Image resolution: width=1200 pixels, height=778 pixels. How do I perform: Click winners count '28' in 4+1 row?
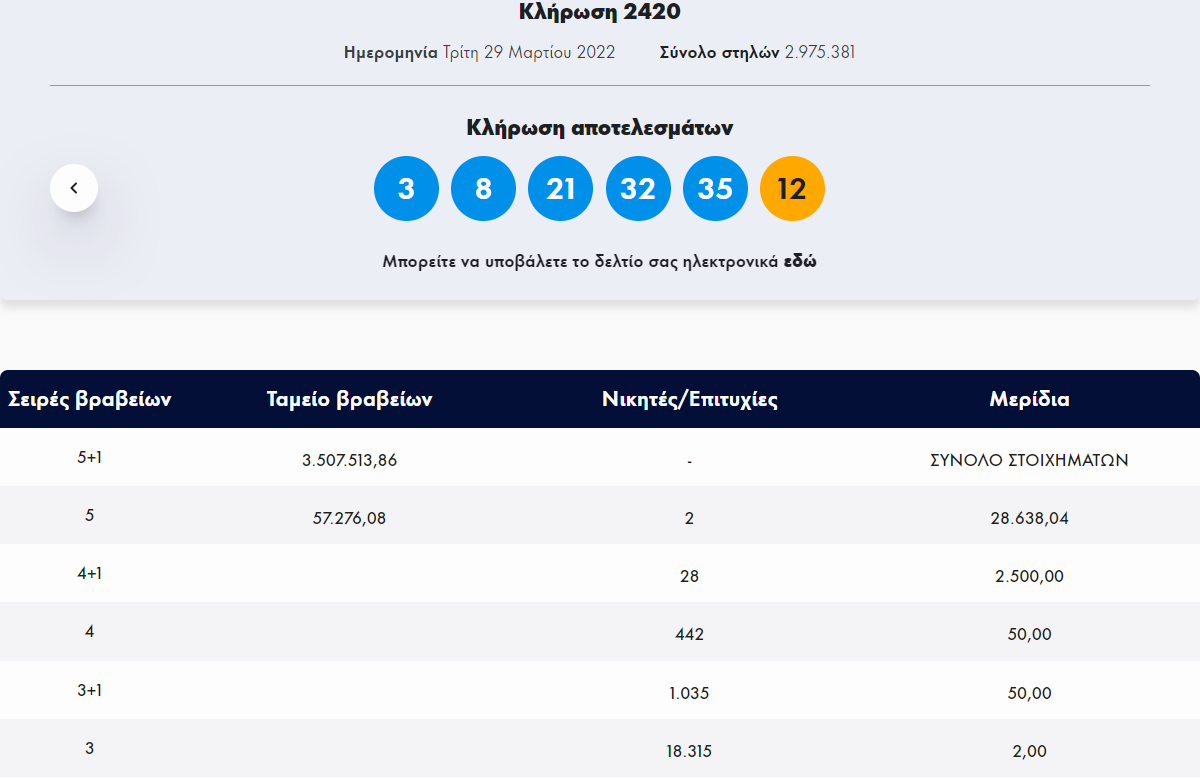690,576
